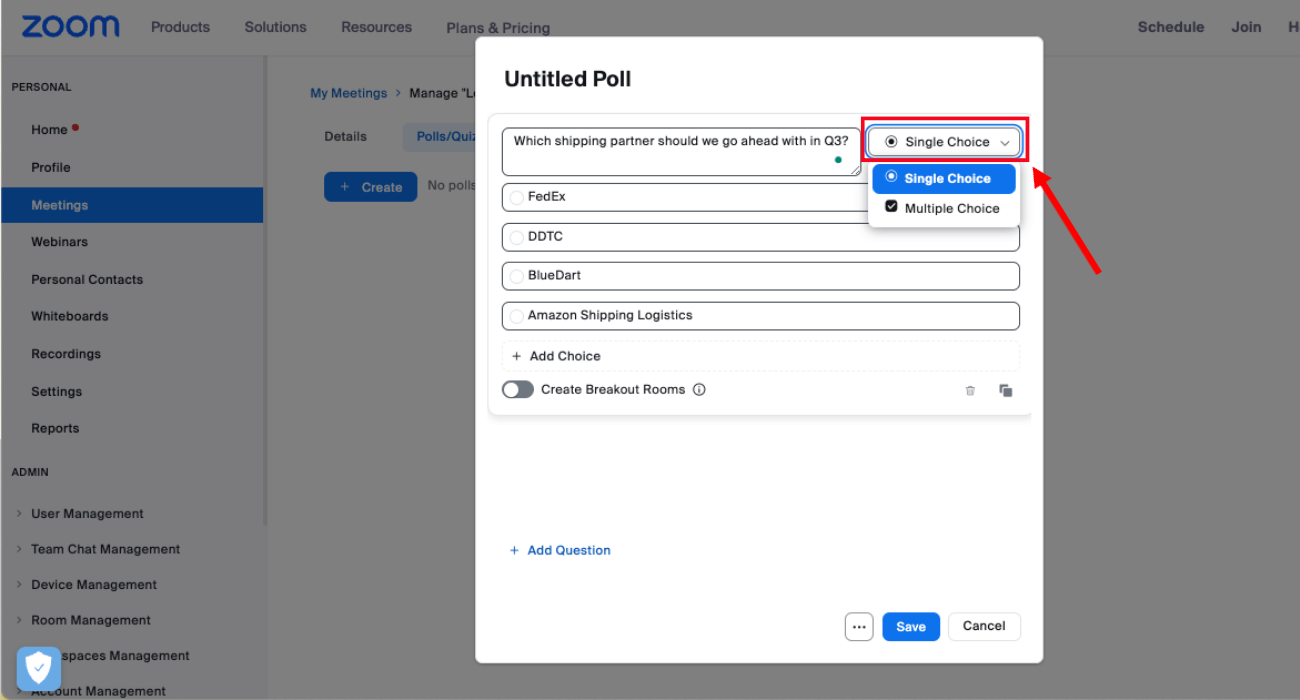This screenshot has height=700, width=1300.
Task: Toggle Create Breakout Rooms switch
Action: click(518, 390)
